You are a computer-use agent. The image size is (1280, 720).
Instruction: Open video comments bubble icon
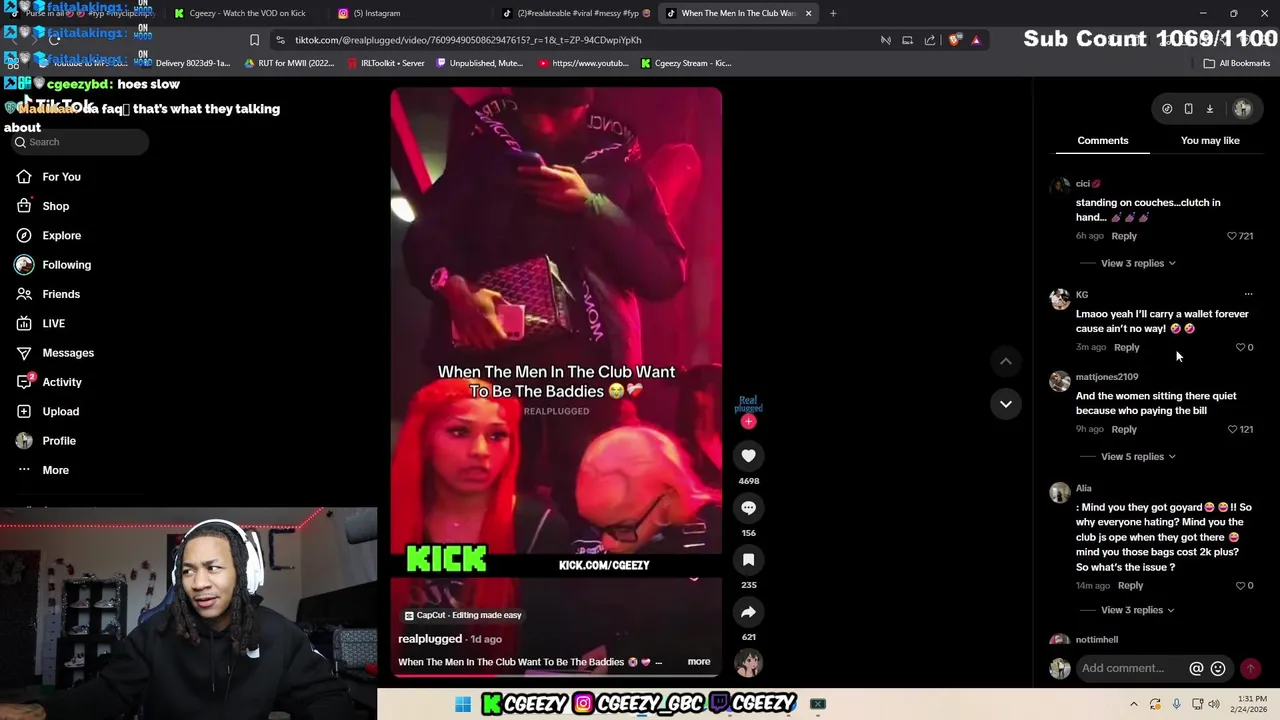[748, 508]
